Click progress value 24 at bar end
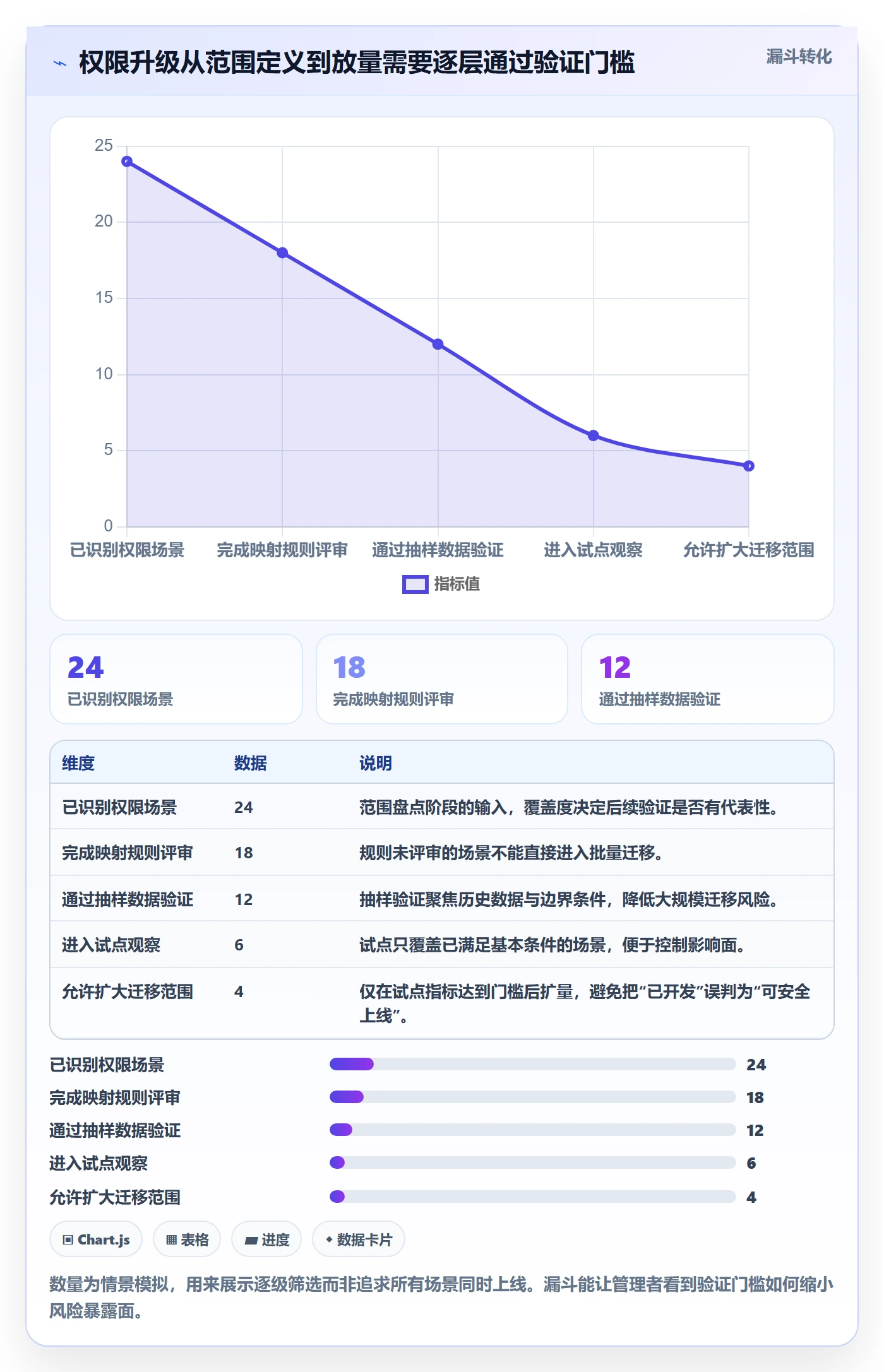884x1372 pixels. click(756, 1065)
